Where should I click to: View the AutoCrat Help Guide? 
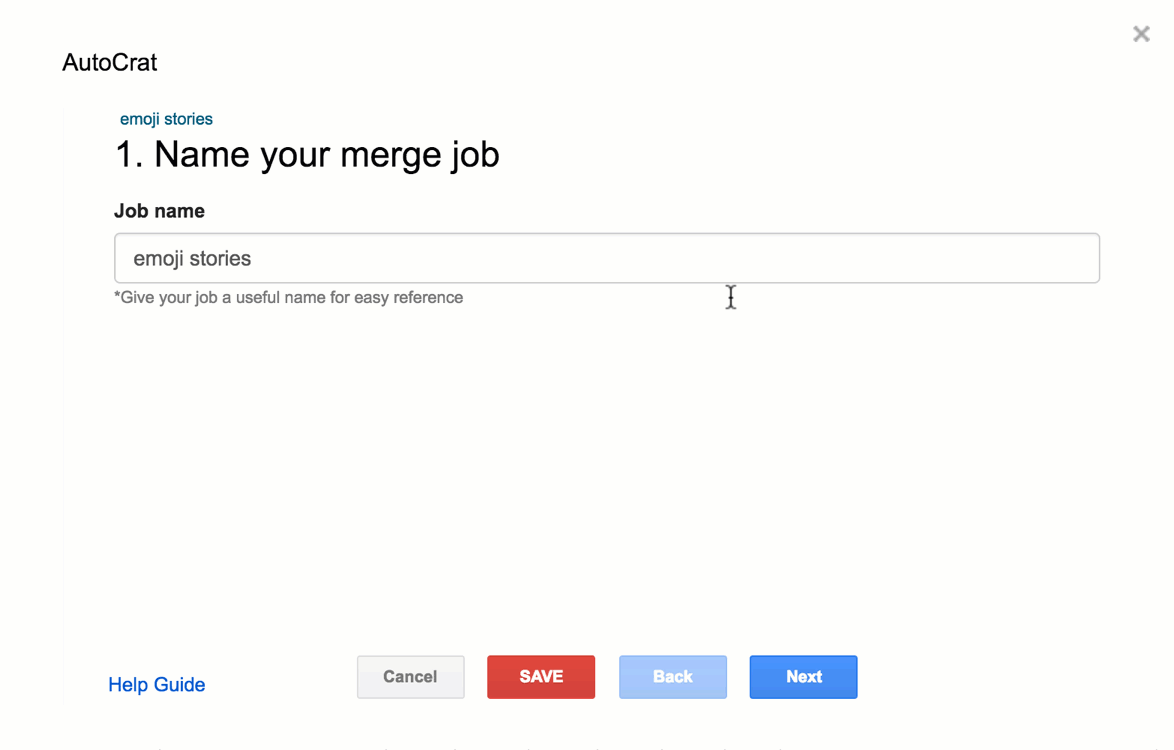[x=157, y=685]
